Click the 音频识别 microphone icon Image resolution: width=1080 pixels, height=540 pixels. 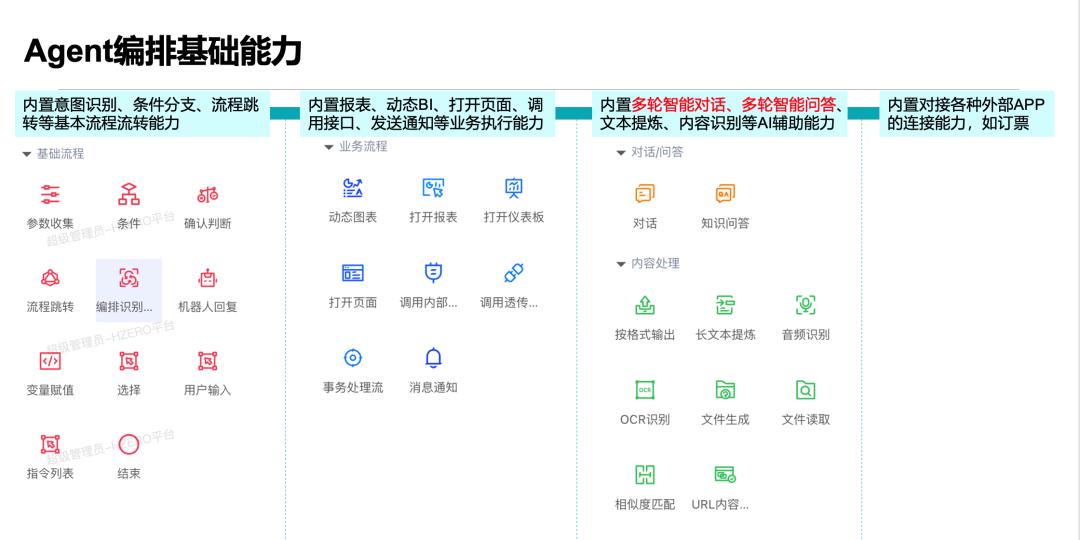click(x=805, y=305)
